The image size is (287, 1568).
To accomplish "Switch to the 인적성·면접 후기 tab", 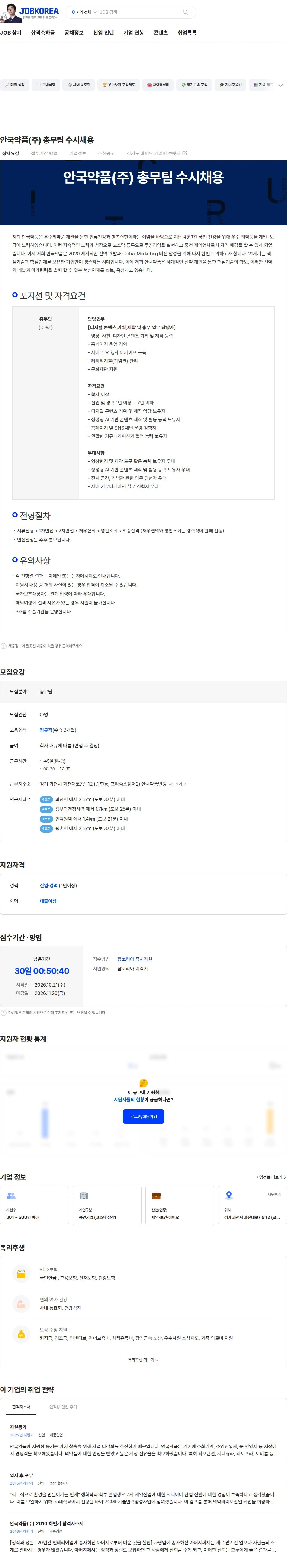I will 63,1407.
